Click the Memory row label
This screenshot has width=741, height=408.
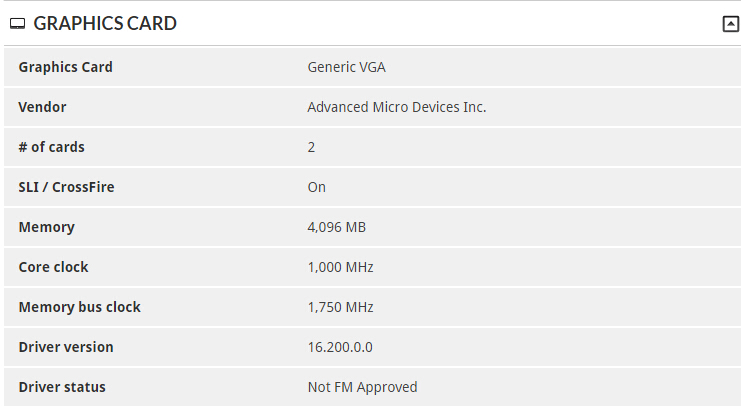click(x=46, y=227)
